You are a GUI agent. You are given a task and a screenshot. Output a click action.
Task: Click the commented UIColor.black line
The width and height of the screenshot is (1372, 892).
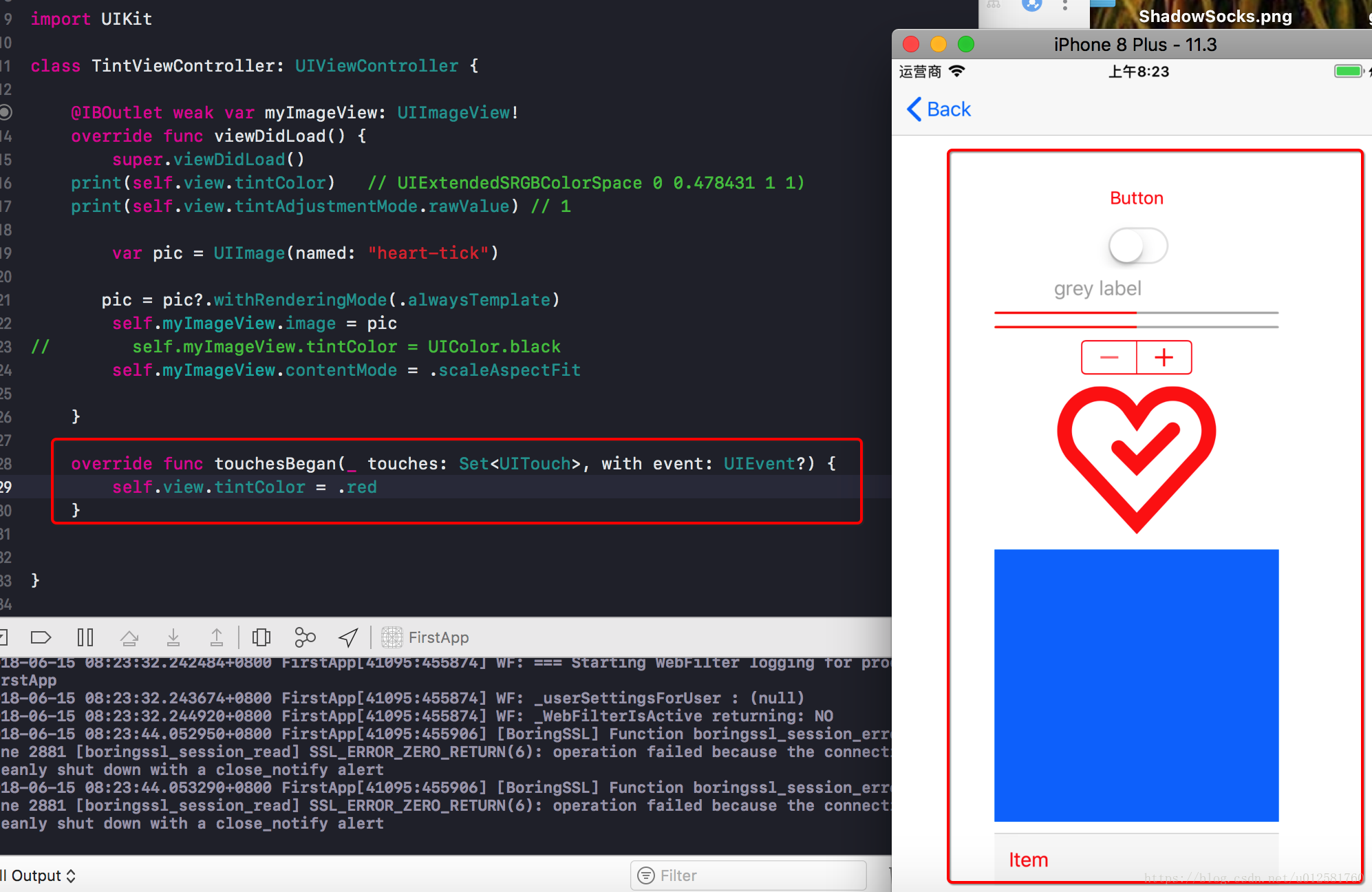pos(296,347)
